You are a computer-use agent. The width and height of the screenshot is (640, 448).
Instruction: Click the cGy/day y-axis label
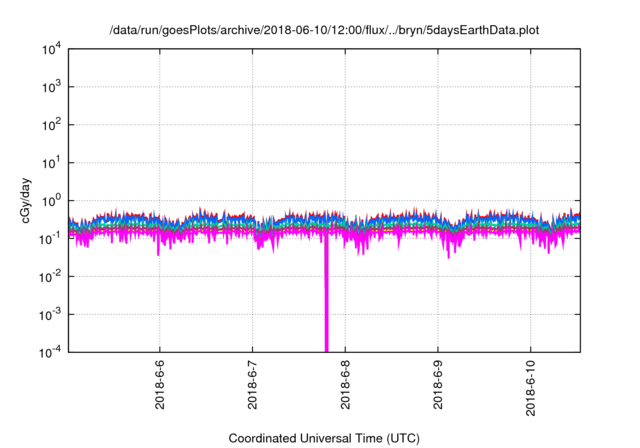tap(26, 200)
